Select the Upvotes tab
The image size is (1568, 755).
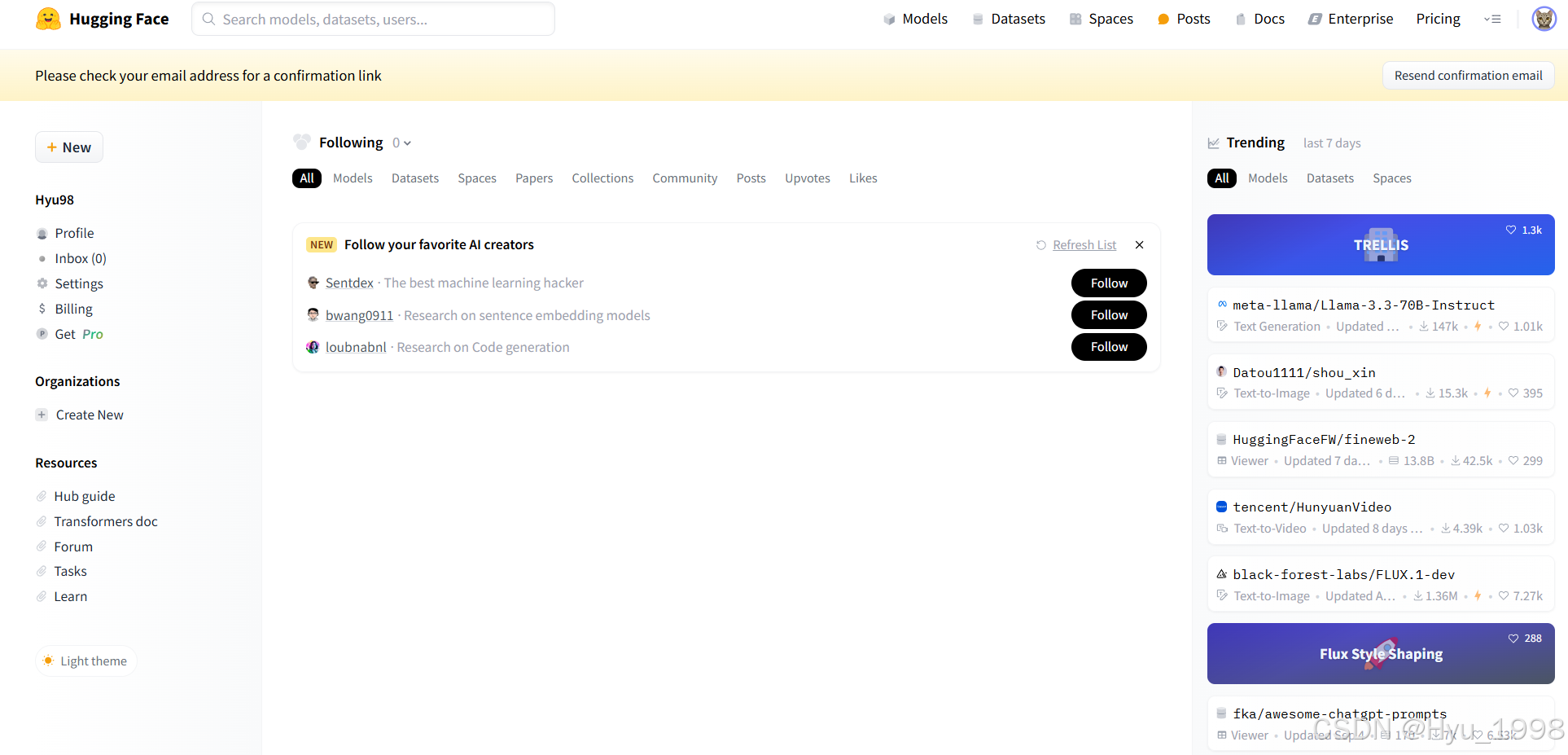[808, 178]
